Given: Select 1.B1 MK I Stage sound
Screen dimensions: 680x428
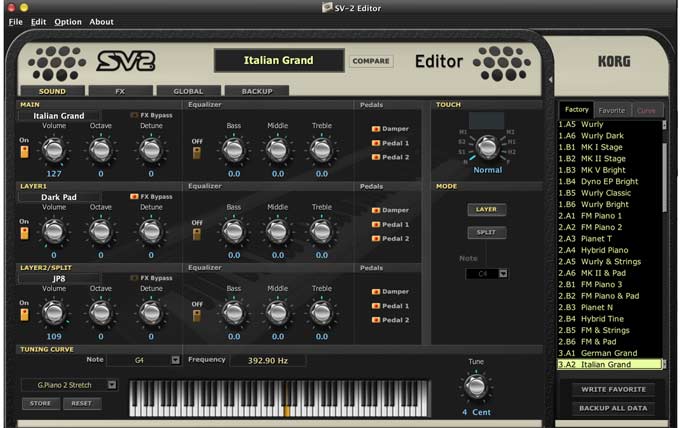Looking at the screenshot, I should point(609,147).
